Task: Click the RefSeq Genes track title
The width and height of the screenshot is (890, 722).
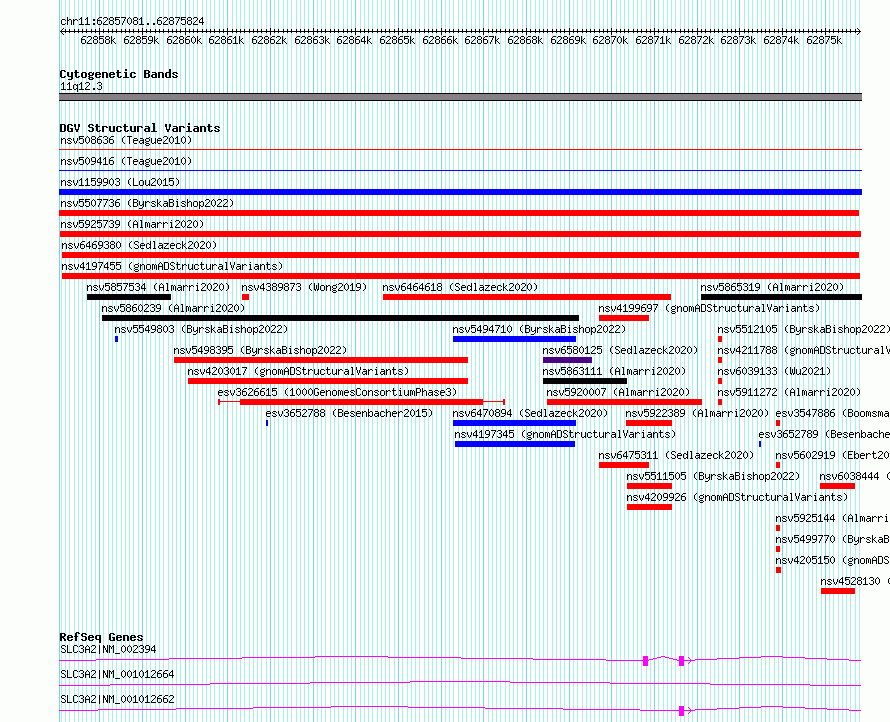Action: pyautogui.click(x=101, y=637)
